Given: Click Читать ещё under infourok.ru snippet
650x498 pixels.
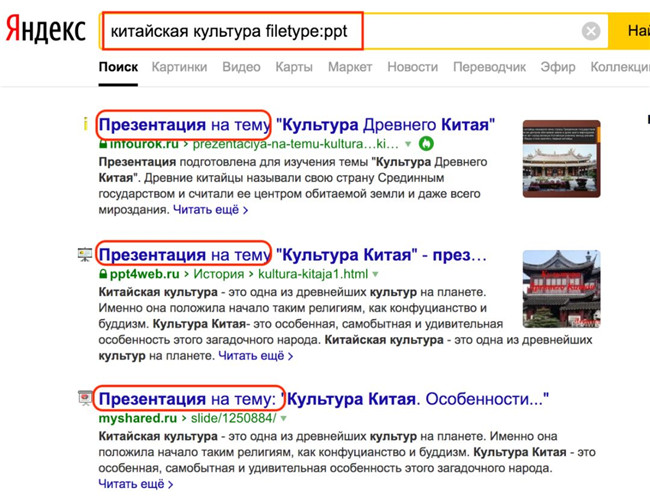Looking at the screenshot, I should pos(211,210).
